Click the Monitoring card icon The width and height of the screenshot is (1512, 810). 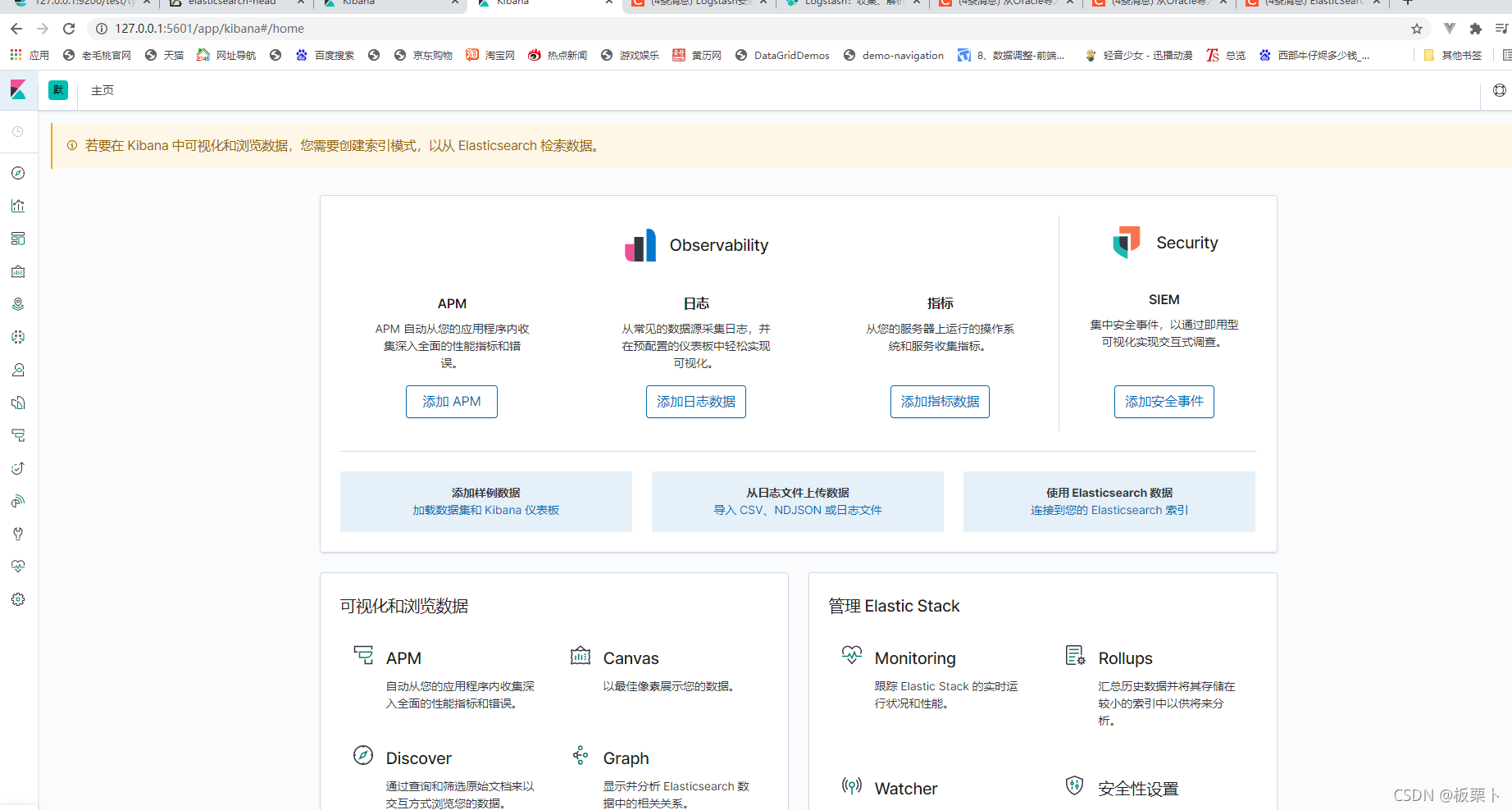pos(852,655)
